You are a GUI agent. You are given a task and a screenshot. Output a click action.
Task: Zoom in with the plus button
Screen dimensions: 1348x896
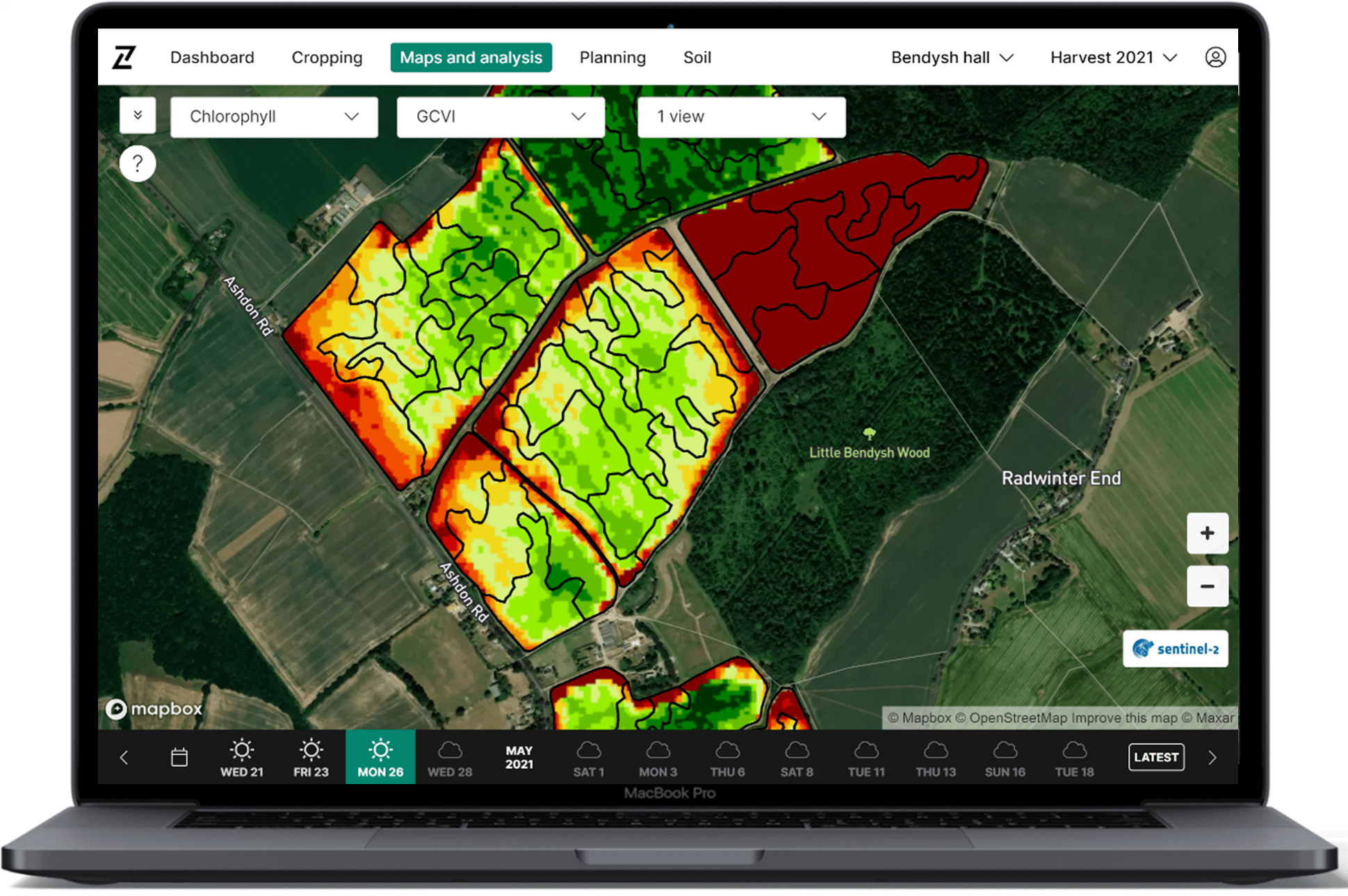pos(1208,533)
